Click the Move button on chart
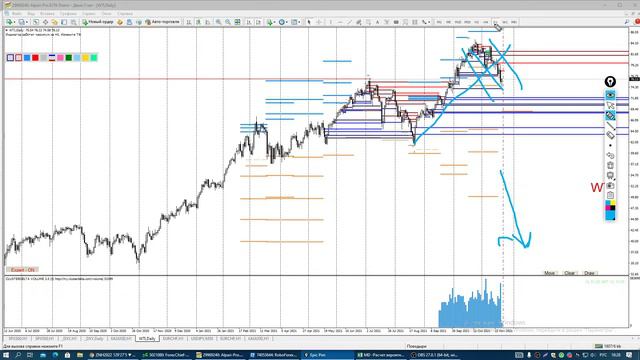This screenshot has width=640, height=360. point(549,273)
